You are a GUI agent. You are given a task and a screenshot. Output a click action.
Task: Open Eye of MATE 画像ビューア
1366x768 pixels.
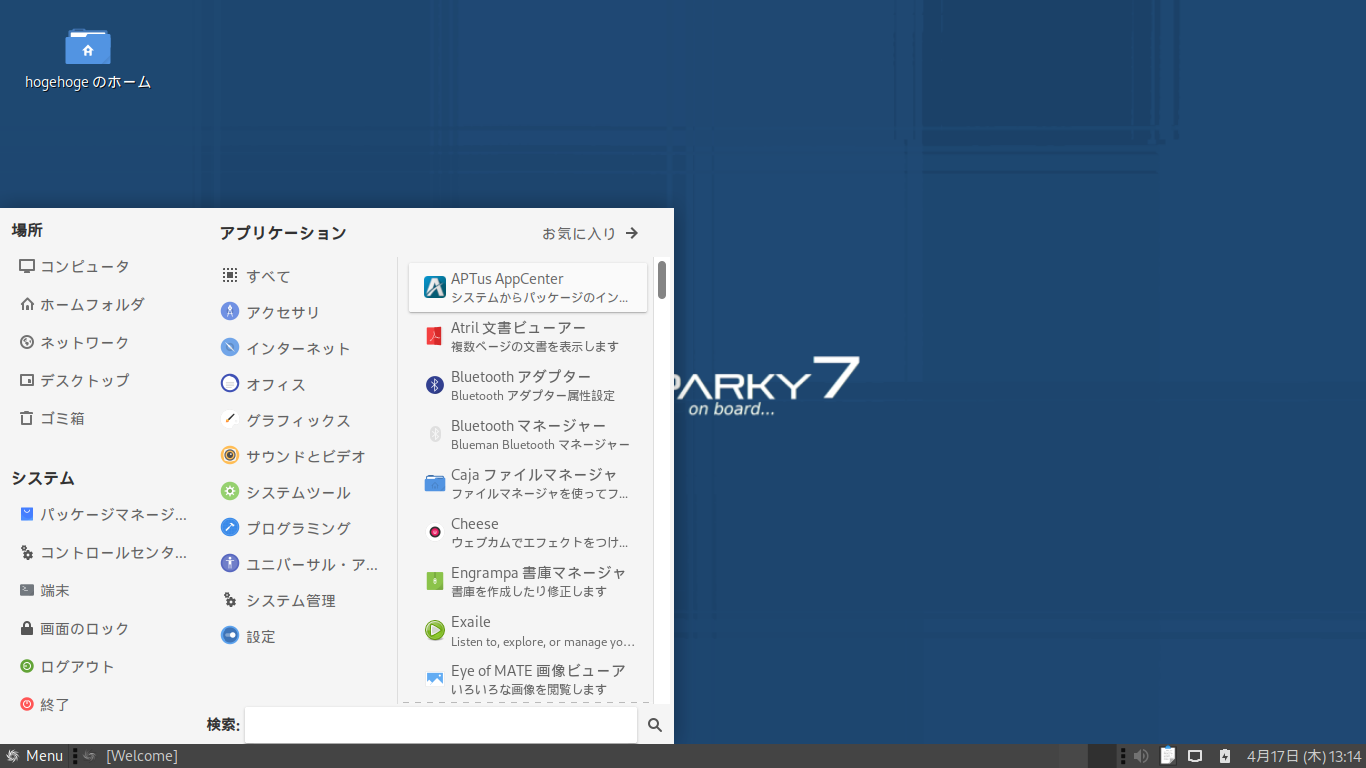click(x=528, y=679)
